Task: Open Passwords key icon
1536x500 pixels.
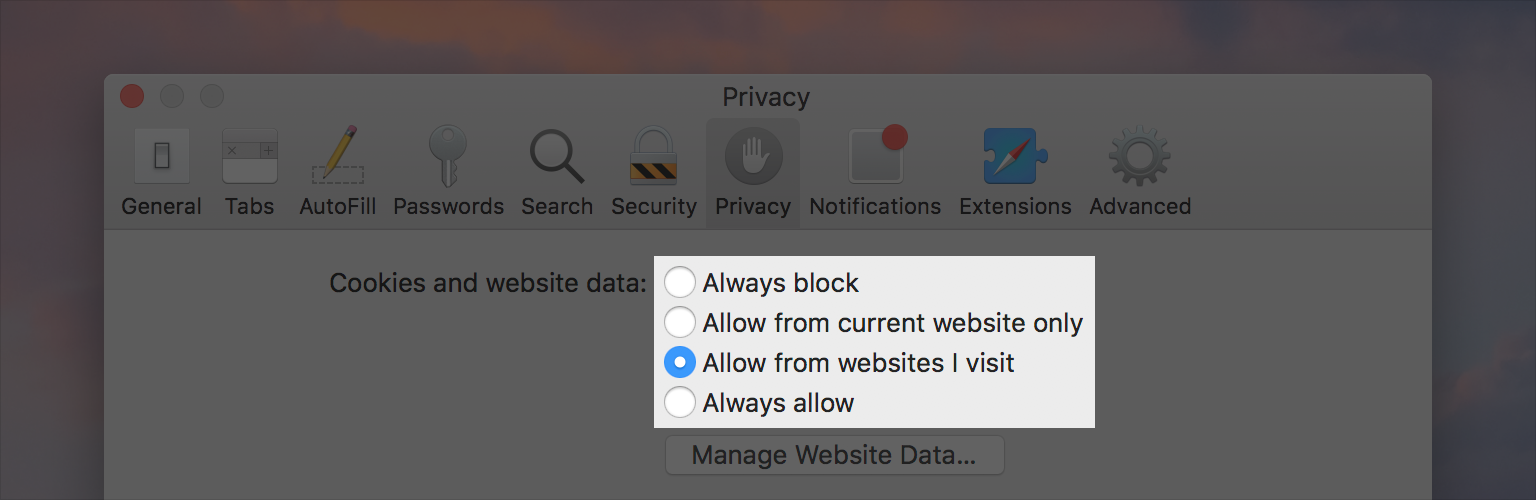Action: click(448, 156)
